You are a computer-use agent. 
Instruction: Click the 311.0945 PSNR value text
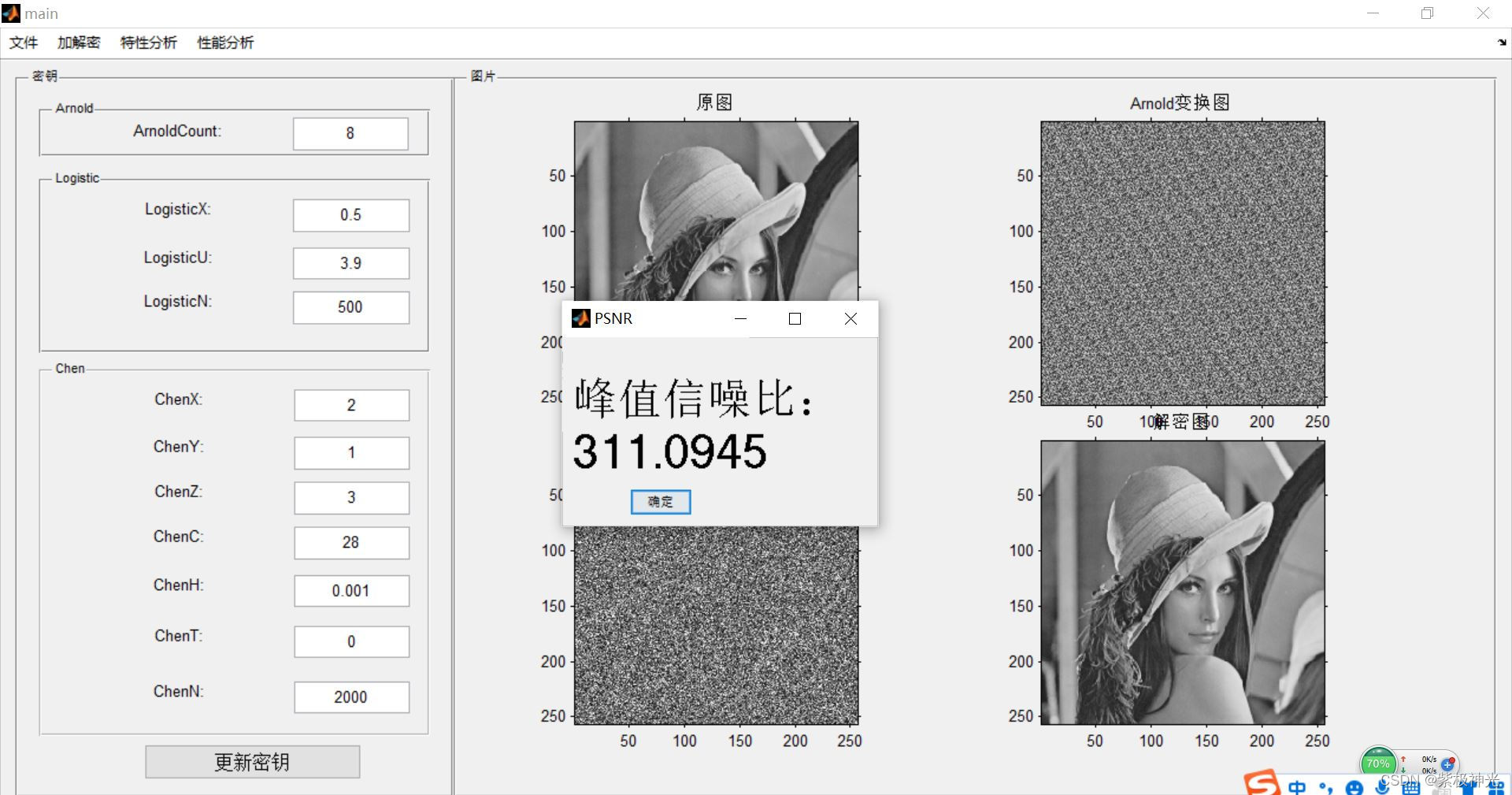click(x=669, y=451)
